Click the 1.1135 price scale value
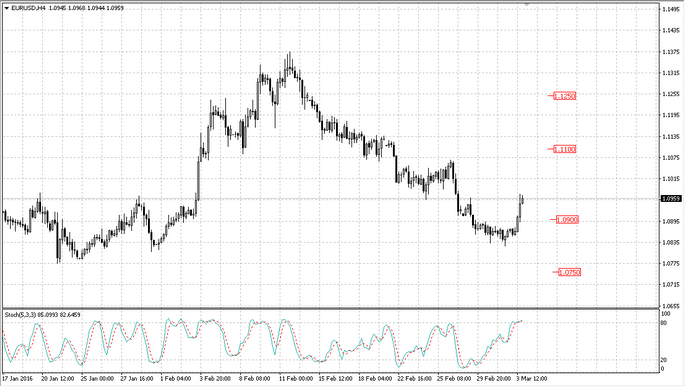Viewport: 685px width, 387px height. [x=671, y=137]
